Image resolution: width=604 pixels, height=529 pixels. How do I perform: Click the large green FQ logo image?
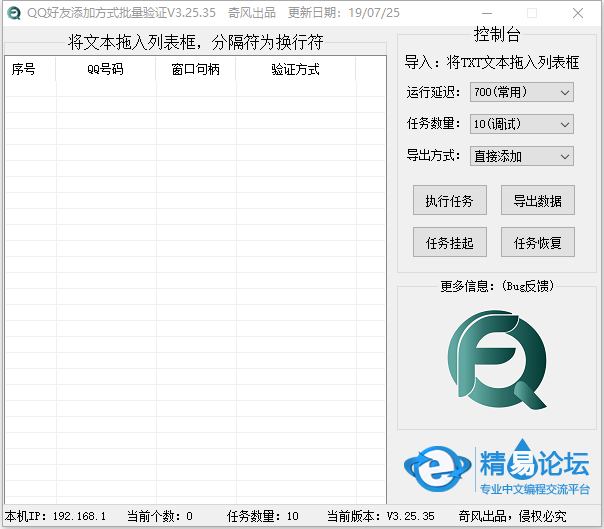(x=497, y=360)
